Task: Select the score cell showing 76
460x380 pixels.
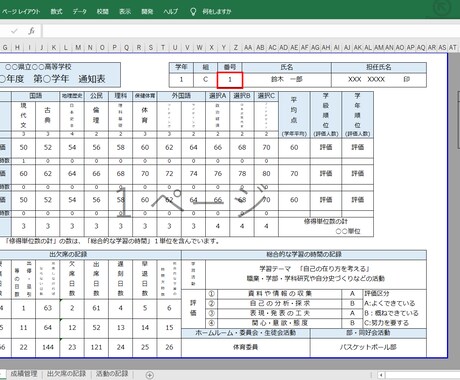Action: tap(218, 174)
